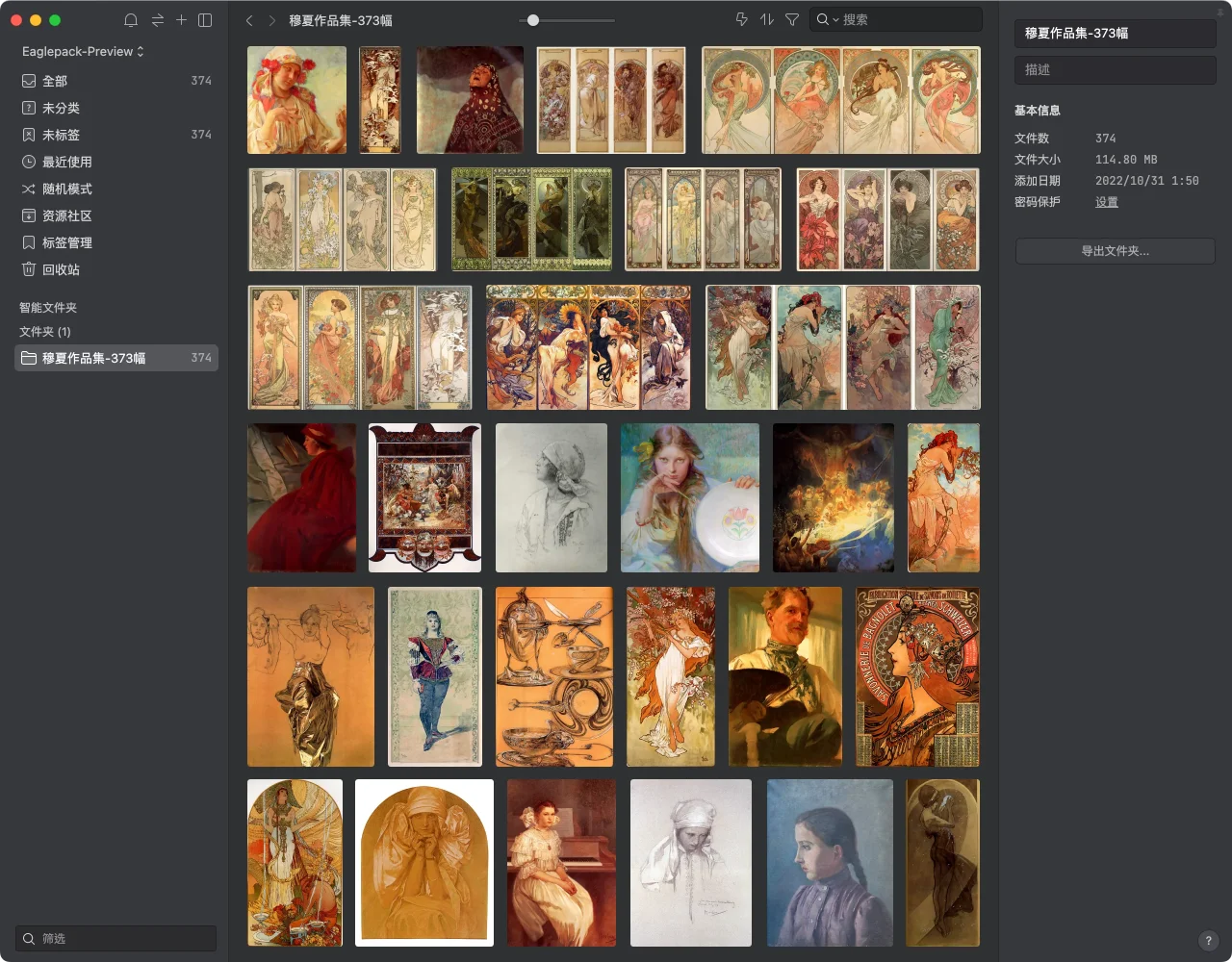
Task: Click the lightning quick action icon
Action: [741, 19]
